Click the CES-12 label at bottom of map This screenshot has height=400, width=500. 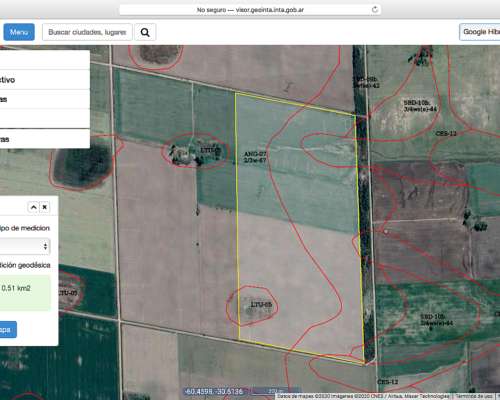pos(388,382)
